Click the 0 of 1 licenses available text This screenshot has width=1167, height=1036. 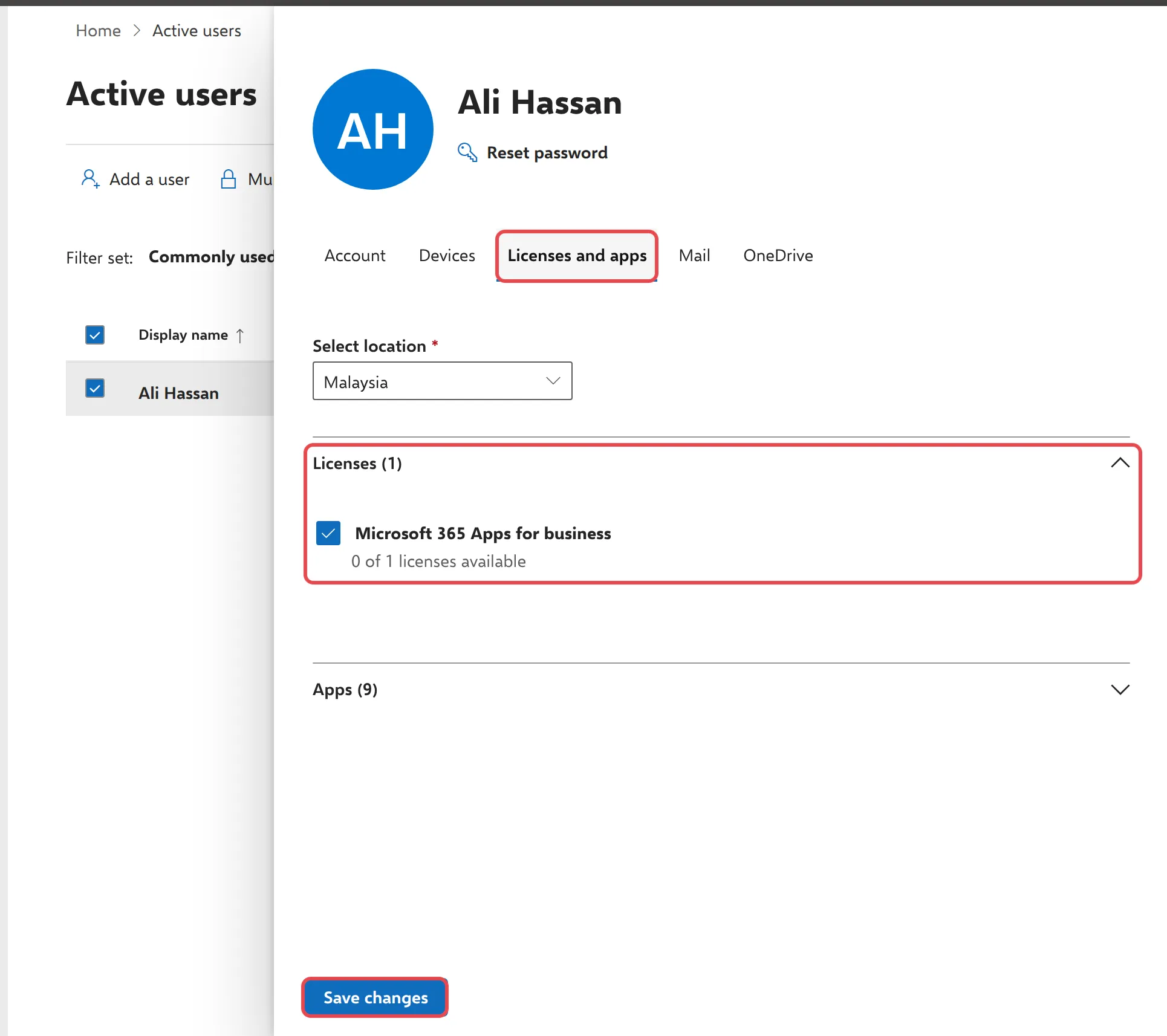tap(438, 562)
